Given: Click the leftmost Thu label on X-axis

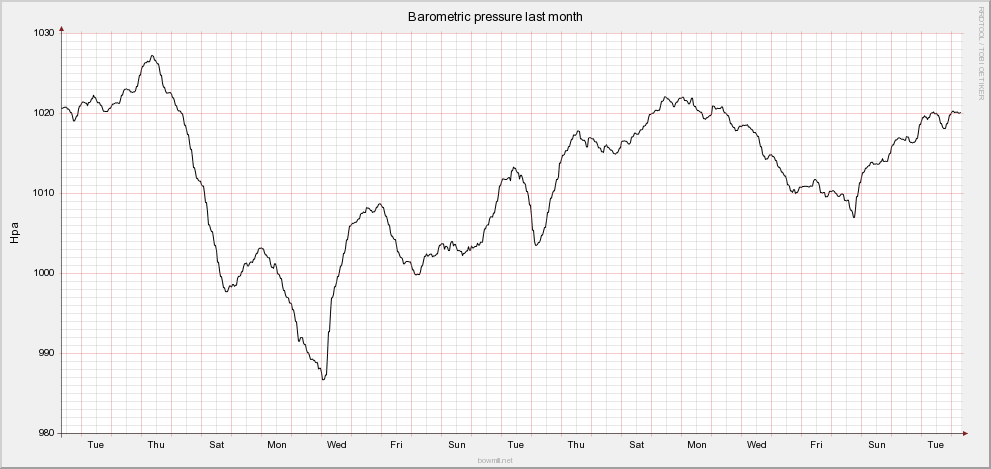Looking at the screenshot, I should pyautogui.click(x=156, y=444).
